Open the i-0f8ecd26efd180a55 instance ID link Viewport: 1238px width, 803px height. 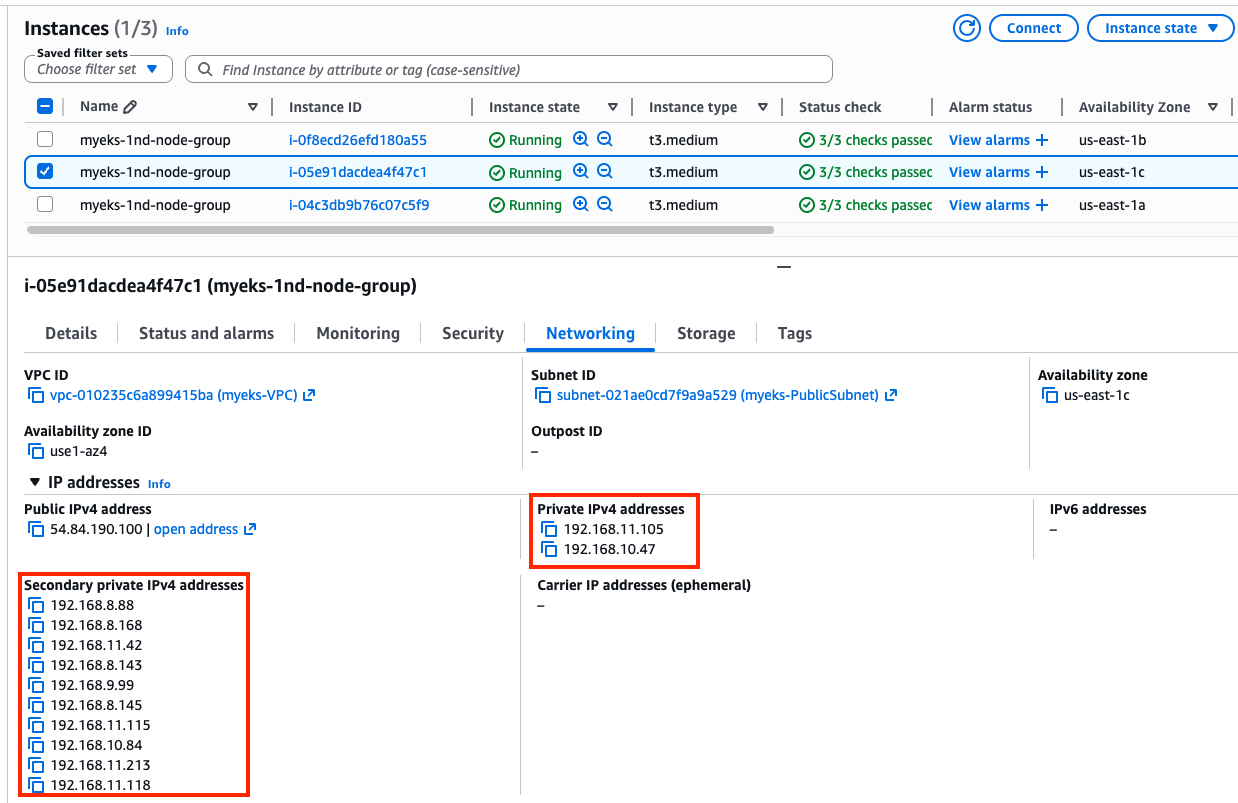click(x=357, y=140)
